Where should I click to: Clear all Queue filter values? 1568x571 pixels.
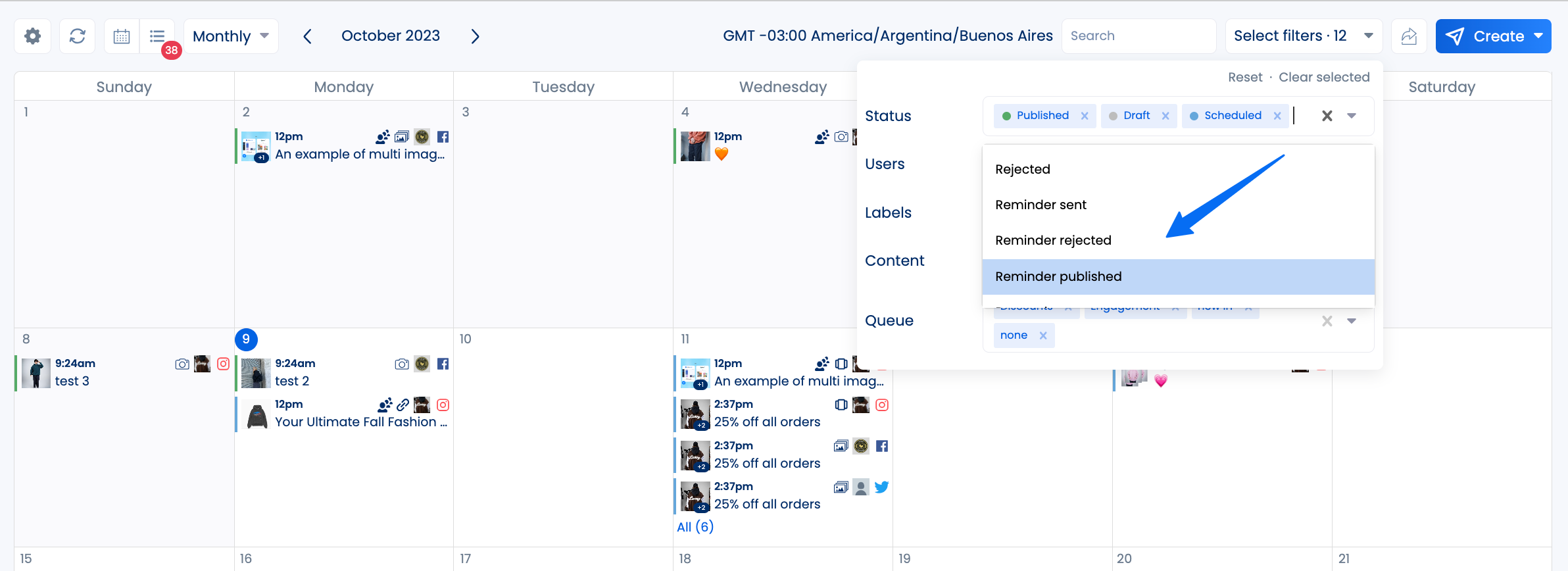[x=1327, y=321]
